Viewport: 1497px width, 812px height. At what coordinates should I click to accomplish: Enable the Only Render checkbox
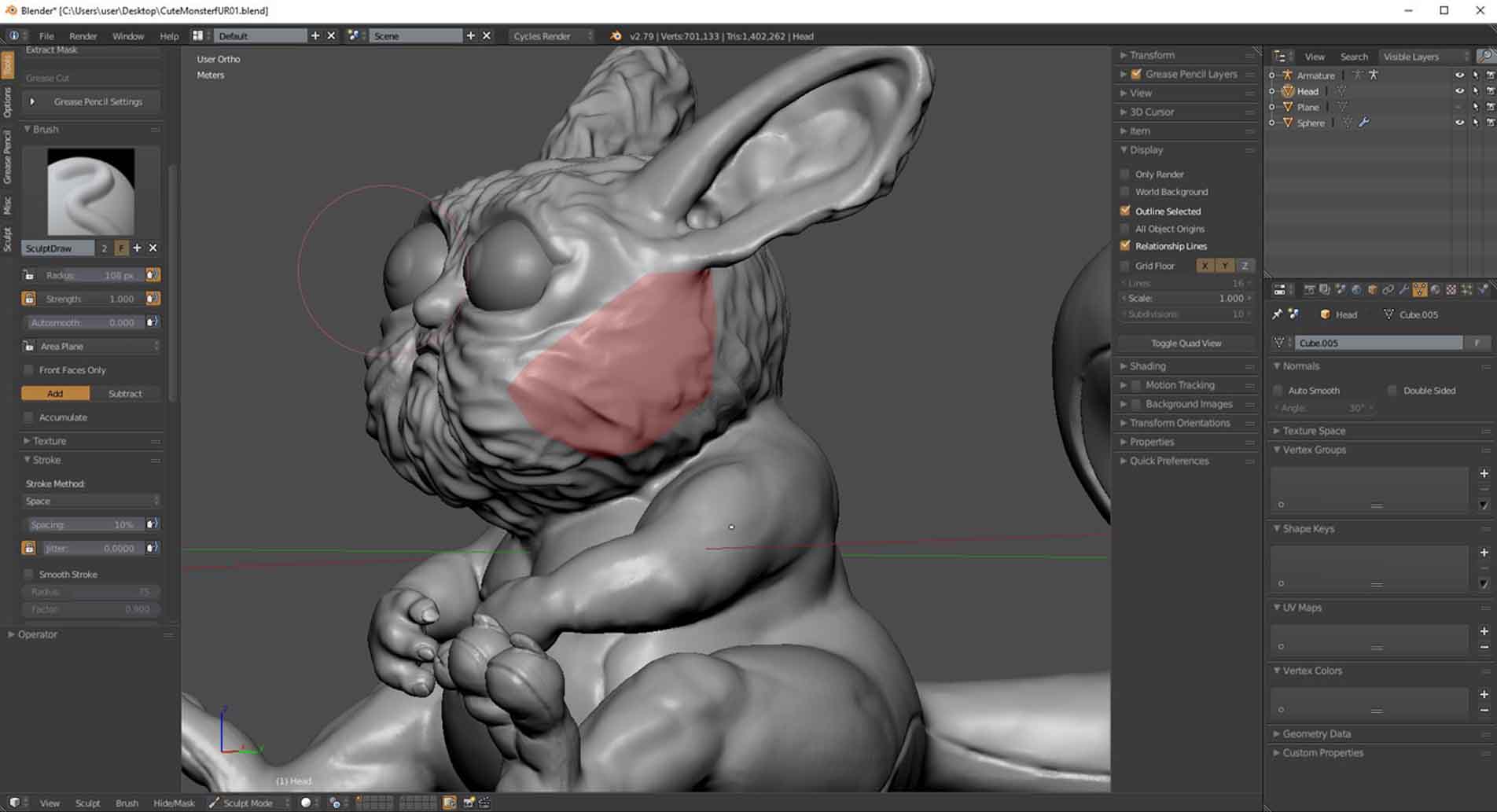[1125, 174]
